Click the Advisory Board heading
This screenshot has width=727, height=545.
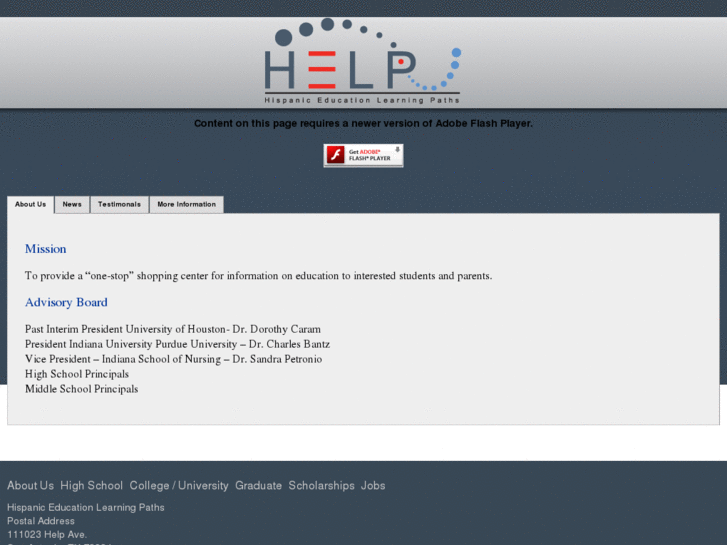pyautogui.click(x=66, y=302)
